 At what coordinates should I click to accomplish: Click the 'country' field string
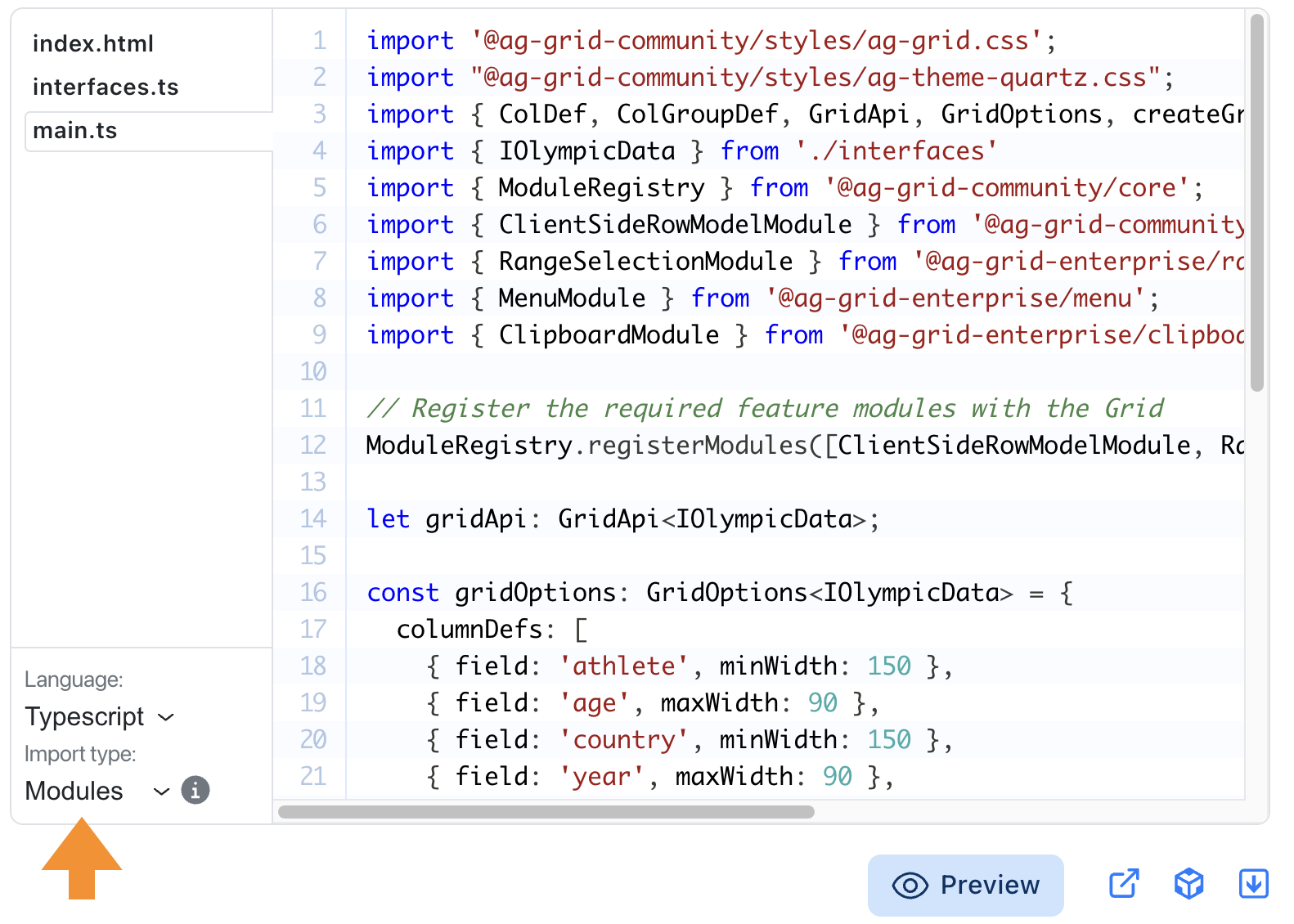(x=624, y=739)
